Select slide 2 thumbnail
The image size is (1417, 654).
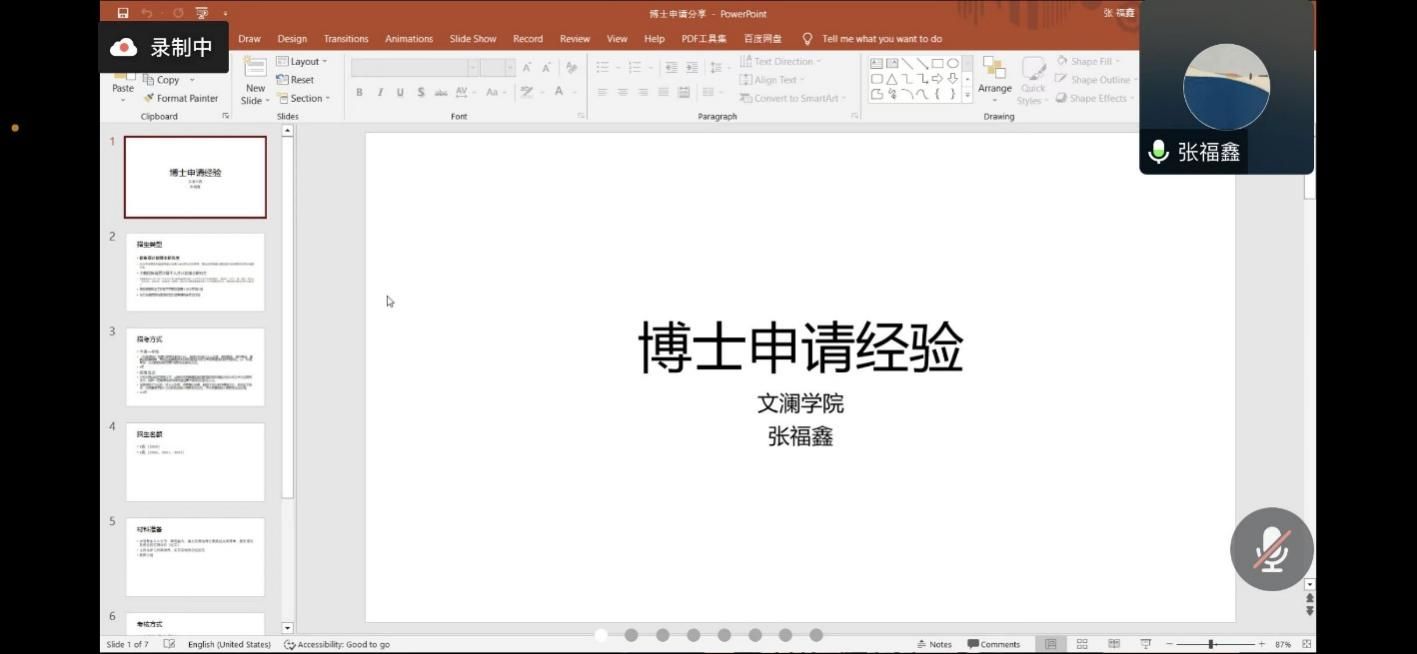[x=195, y=272]
